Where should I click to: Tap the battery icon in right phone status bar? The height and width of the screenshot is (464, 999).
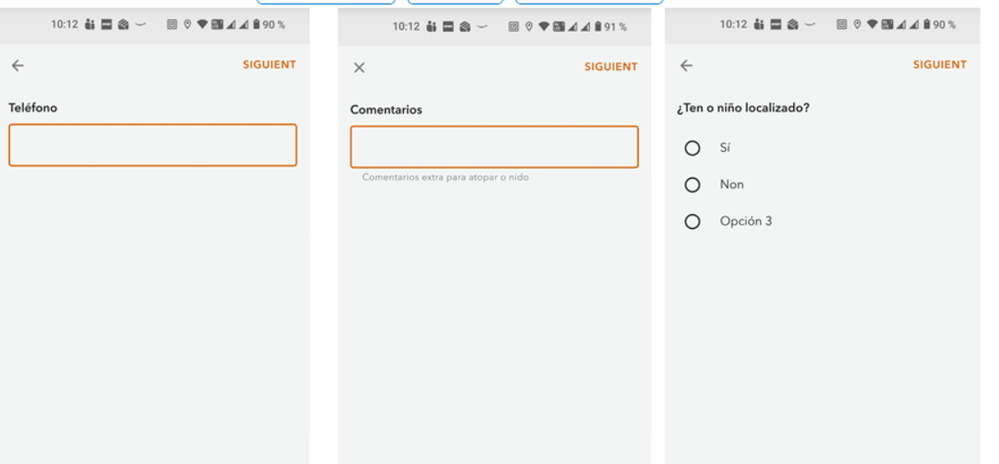926,25
